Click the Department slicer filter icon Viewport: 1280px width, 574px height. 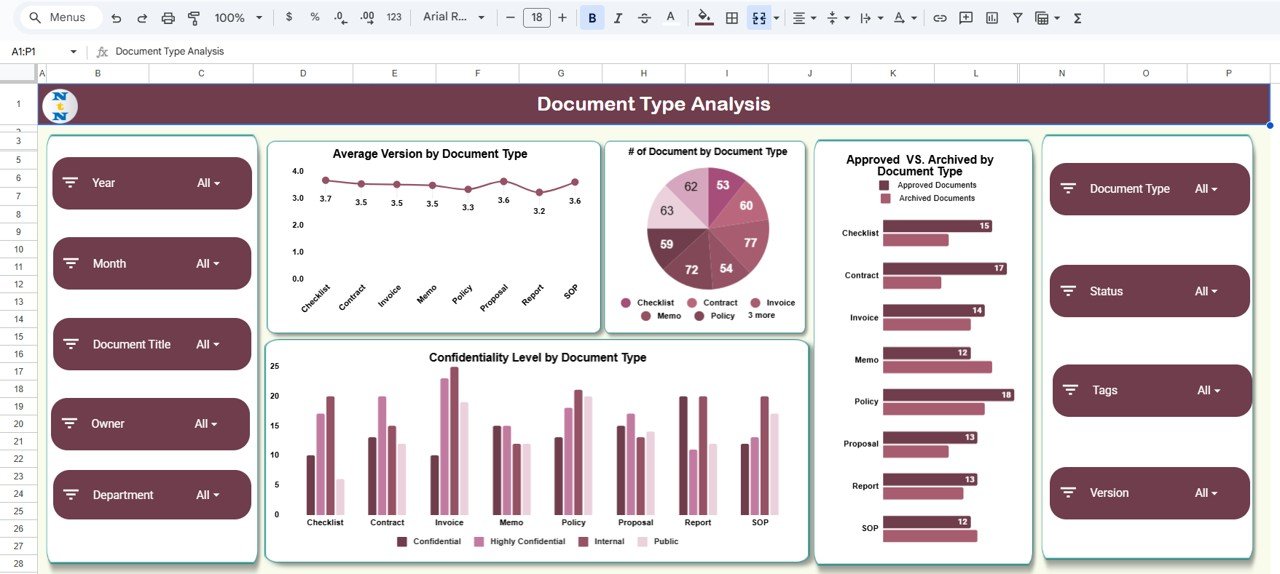[x=70, y=495]
